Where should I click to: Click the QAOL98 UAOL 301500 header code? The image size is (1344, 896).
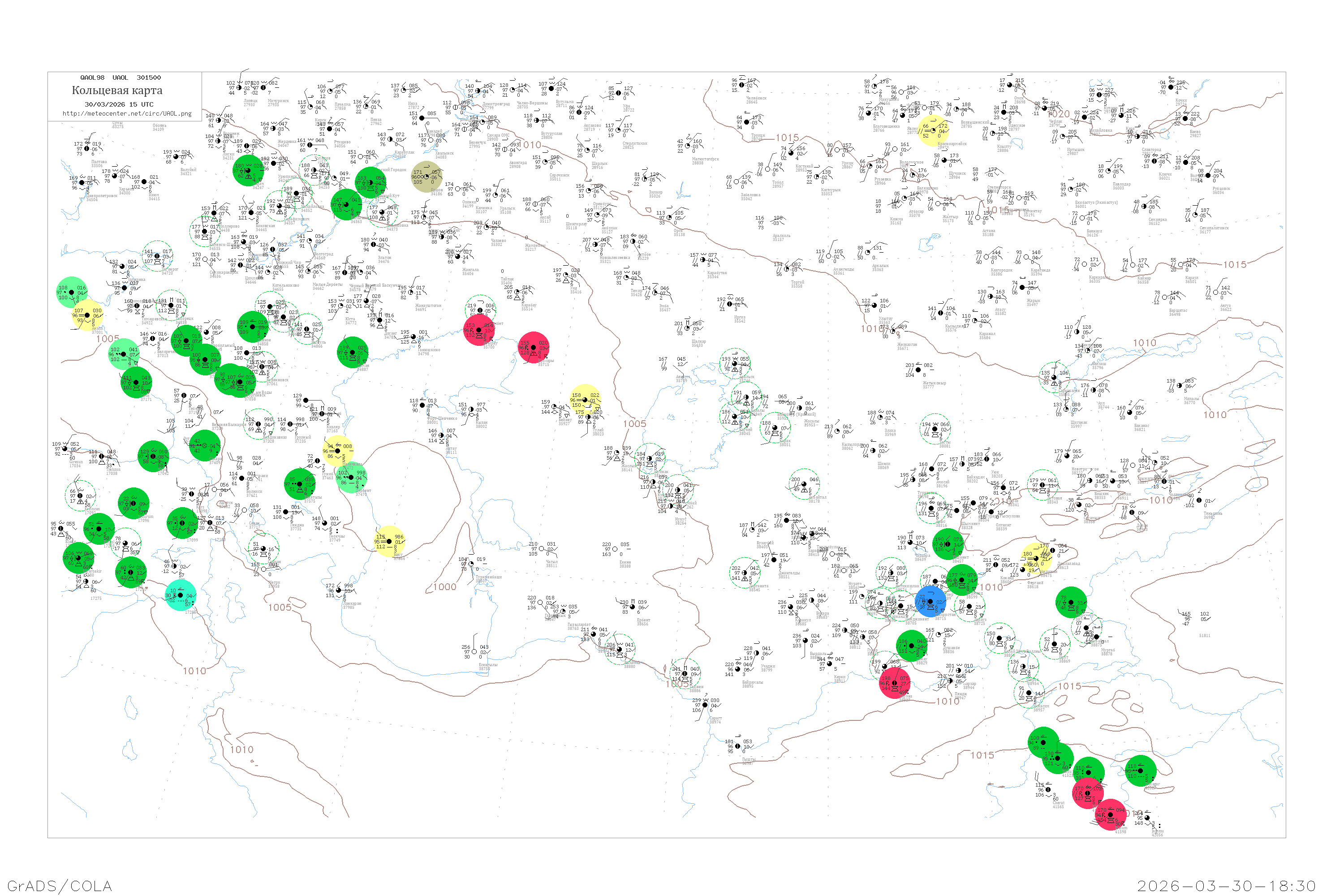120,78
